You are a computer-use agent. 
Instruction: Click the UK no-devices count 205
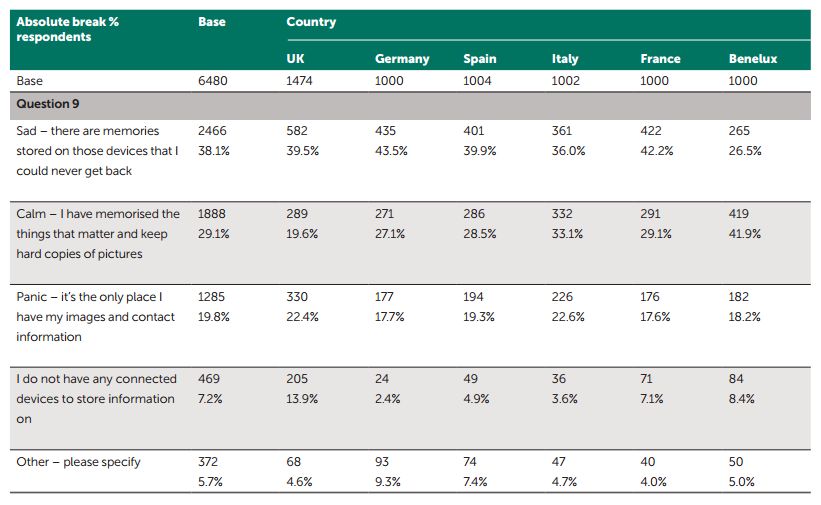click(297, 379)
